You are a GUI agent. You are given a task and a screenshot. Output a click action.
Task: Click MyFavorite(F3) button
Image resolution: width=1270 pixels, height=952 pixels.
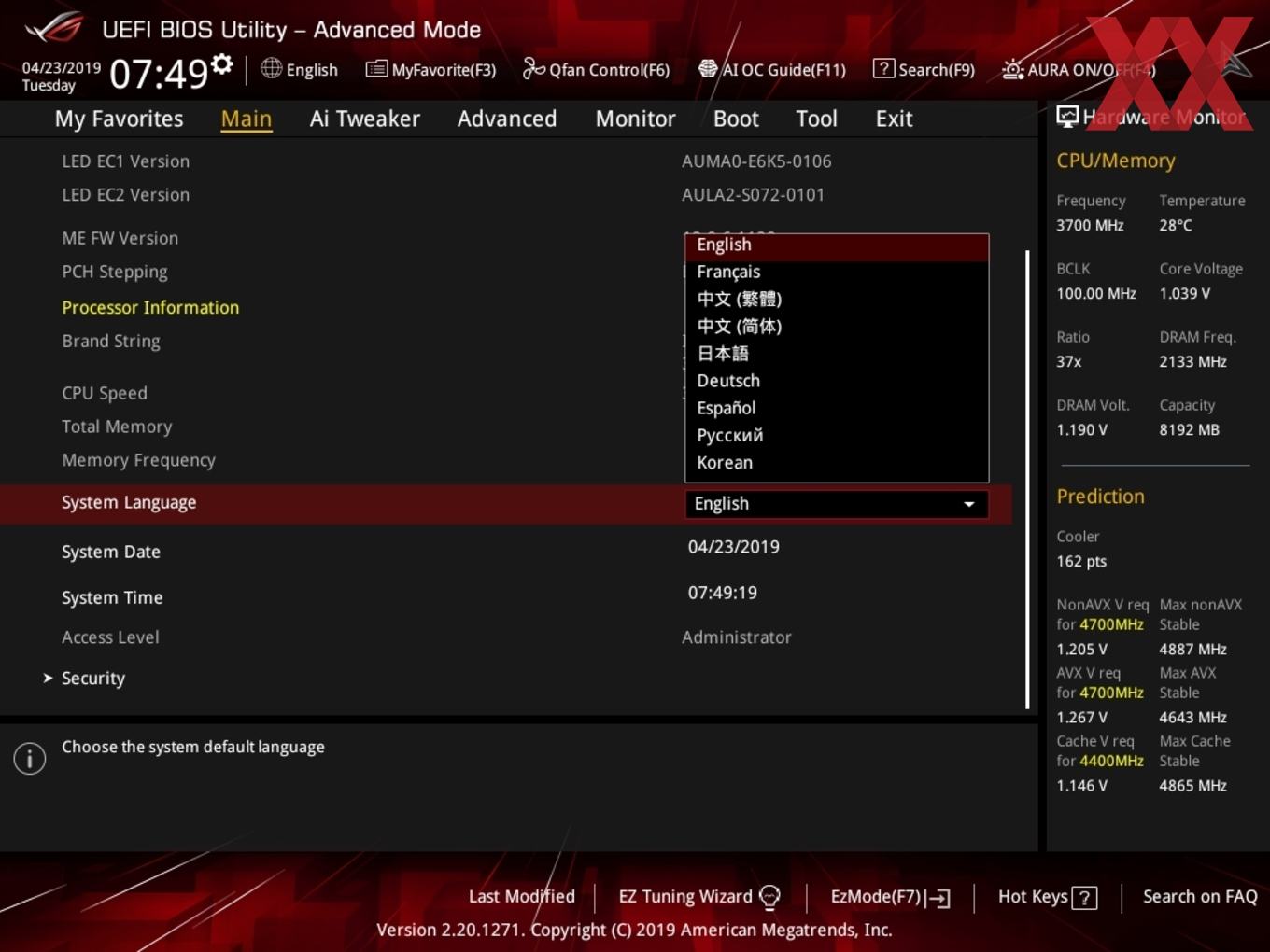click(x=431, y=70)
